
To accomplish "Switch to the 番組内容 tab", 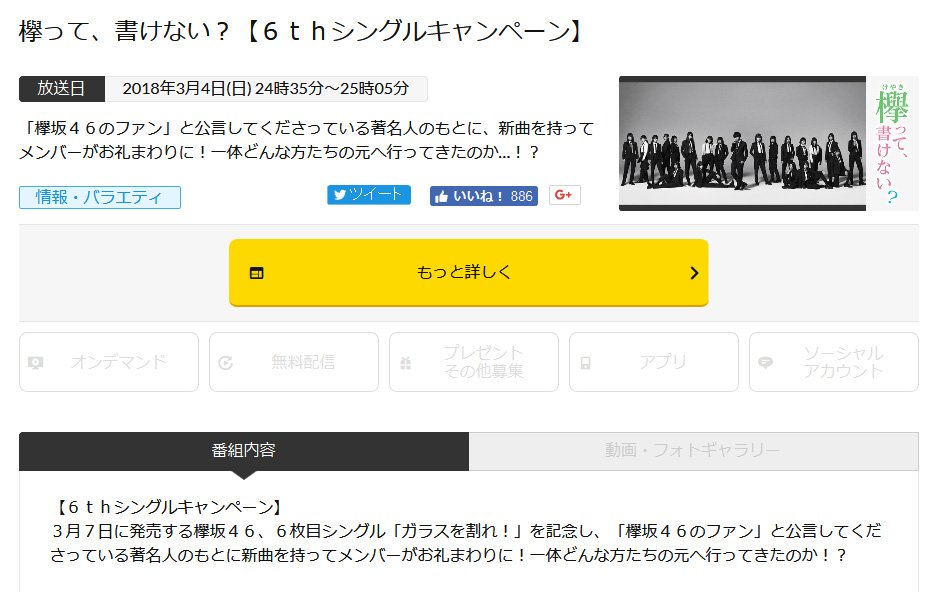I will click(244, 451).
